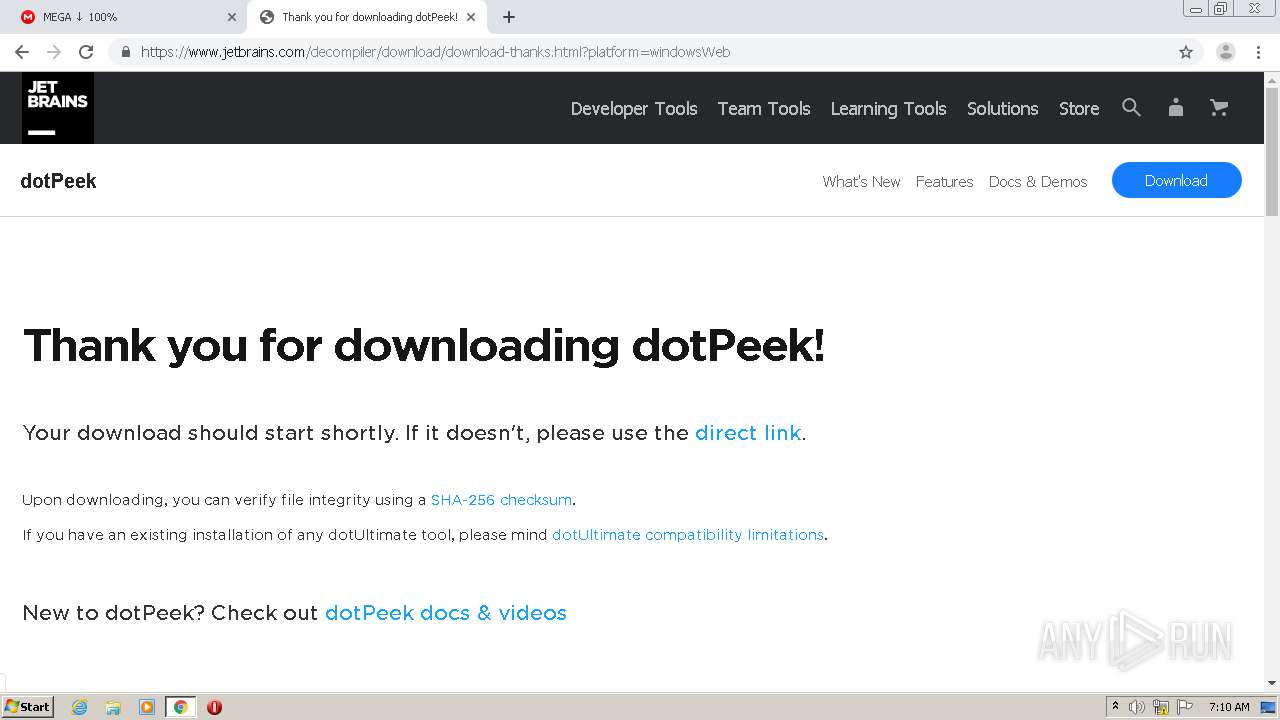Show desktop button at taskbar end
This screenshot has width=1280, height=720.
[x=1268, y=707]
